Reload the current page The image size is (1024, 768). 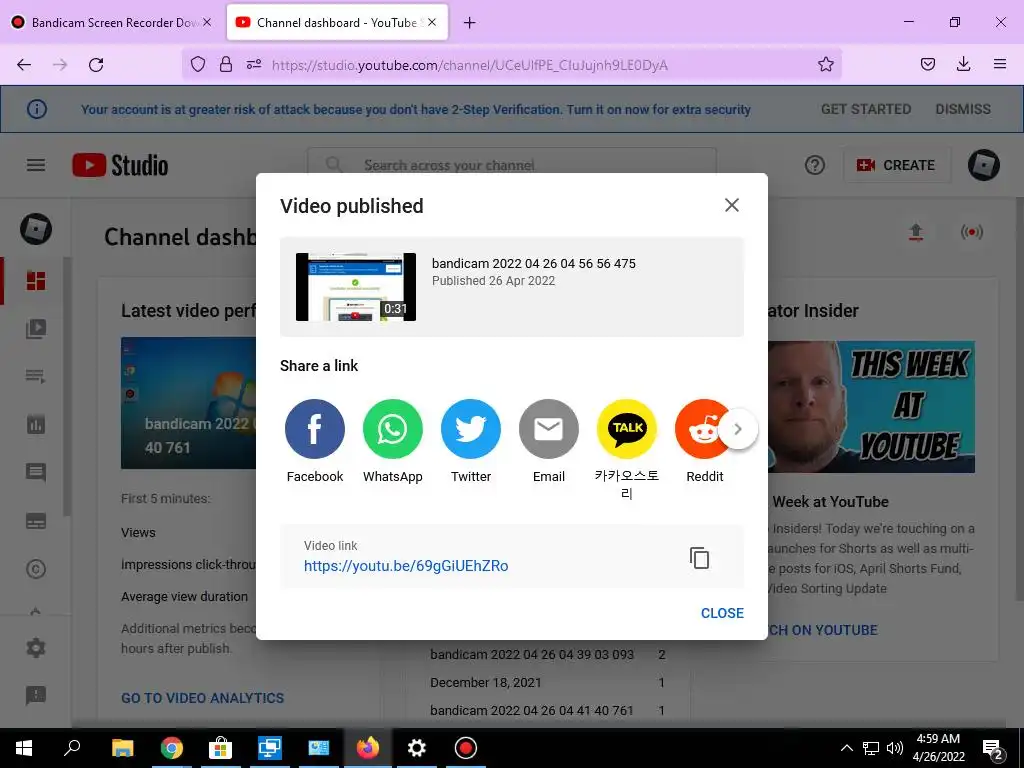pyautogui.click(x=96, y=64)
